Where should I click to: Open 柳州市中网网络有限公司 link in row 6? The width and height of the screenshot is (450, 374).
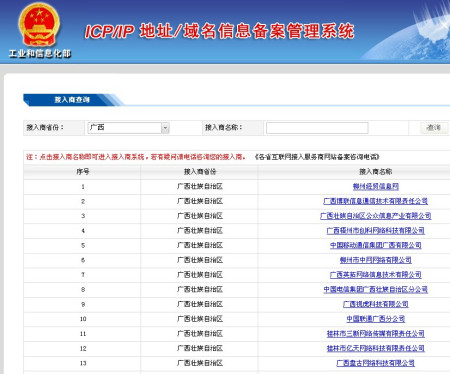click(x=376, y=260)
